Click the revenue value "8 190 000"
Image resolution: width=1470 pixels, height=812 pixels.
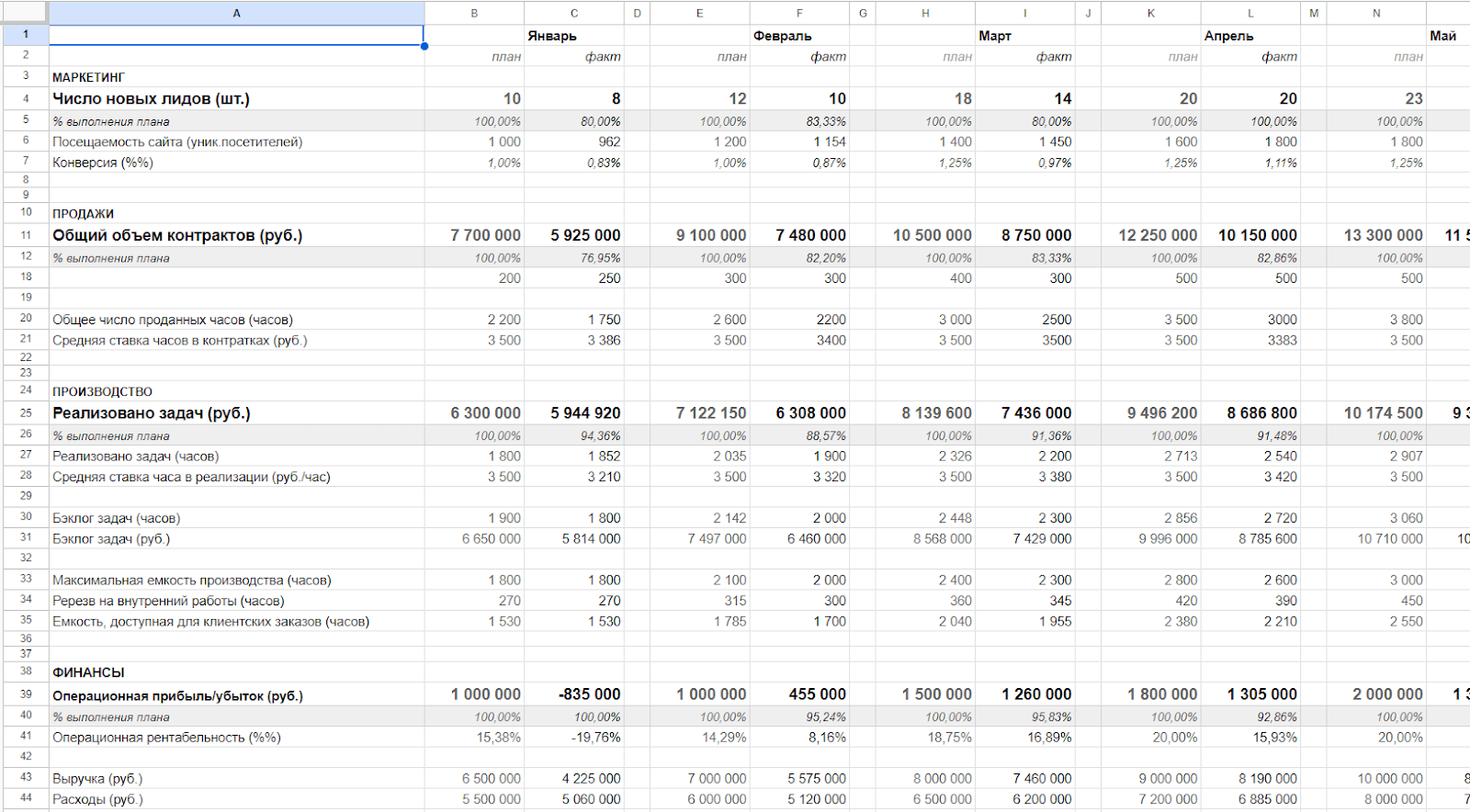click(x=1250, y=778)
